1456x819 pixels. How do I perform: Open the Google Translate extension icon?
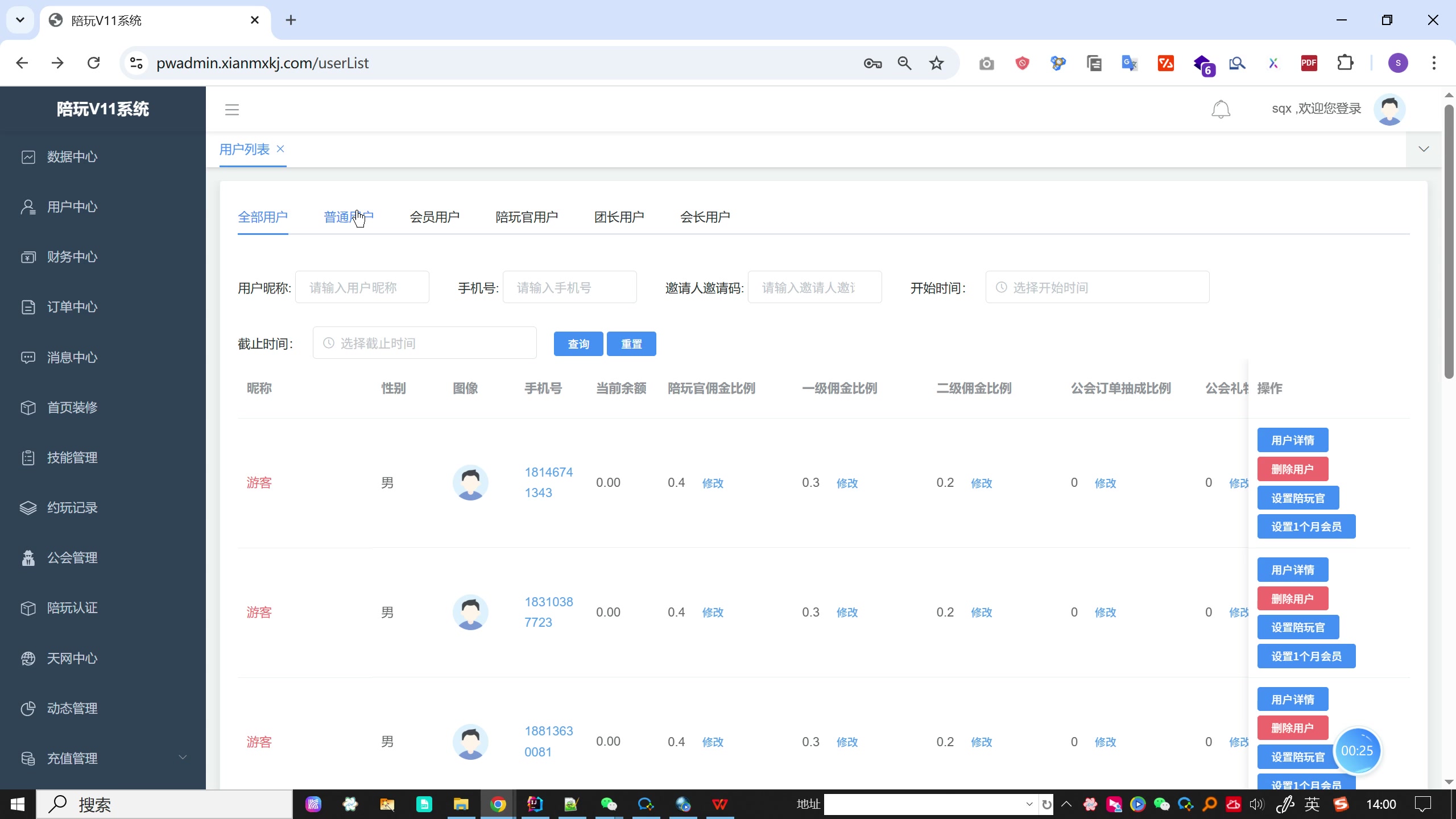pos(1130,63)
